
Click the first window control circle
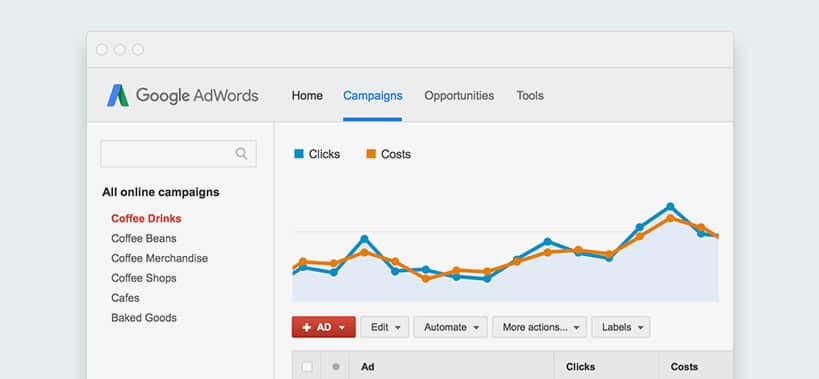click(x=102, y=50)
